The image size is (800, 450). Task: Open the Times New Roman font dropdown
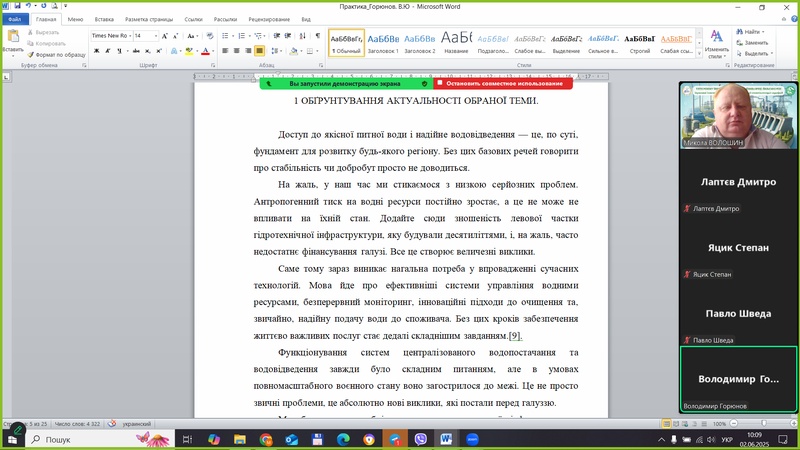[x=110, y=35]
